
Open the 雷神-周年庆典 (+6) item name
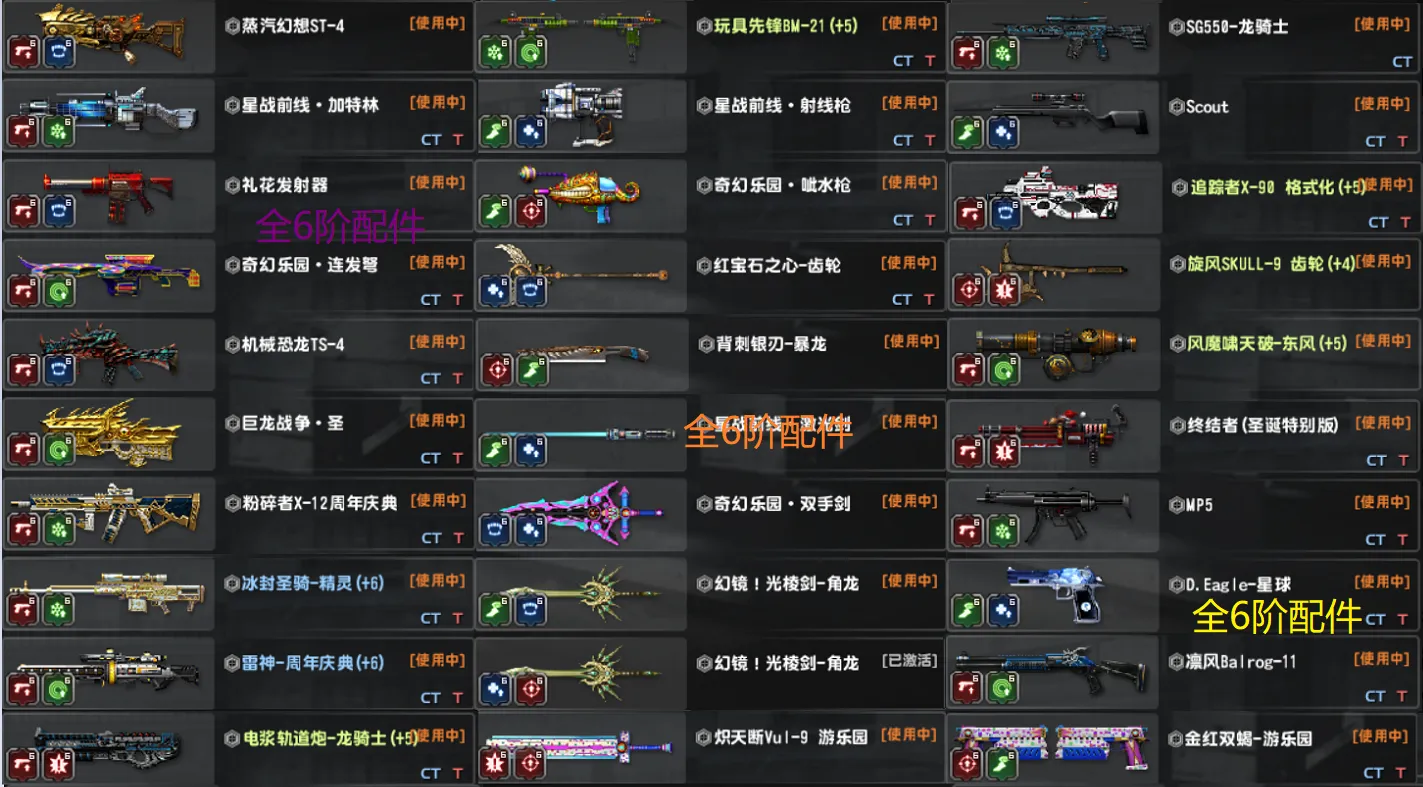313,663
